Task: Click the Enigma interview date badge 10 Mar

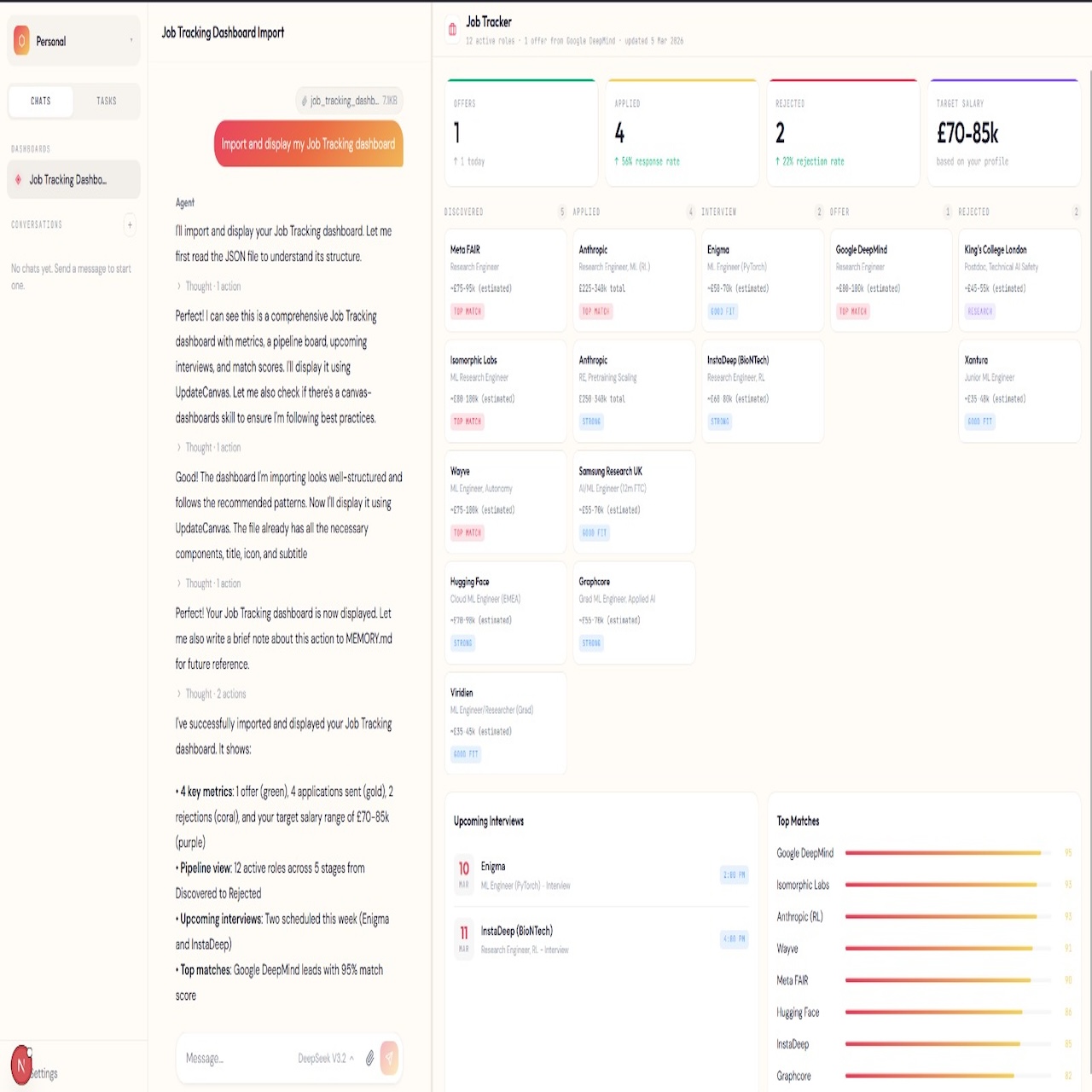Action: [464, 874]
